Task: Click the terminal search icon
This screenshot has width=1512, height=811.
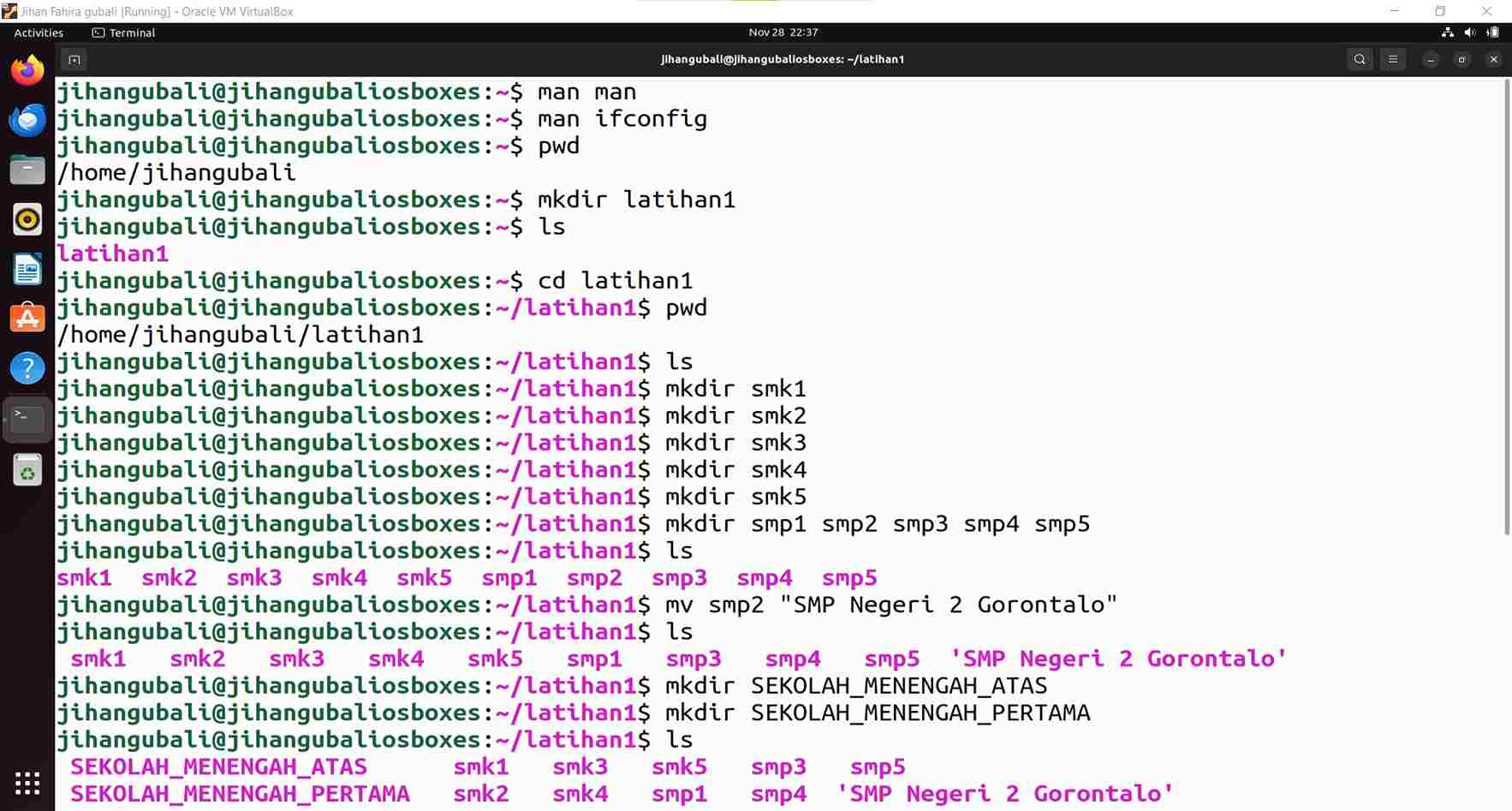Action: [x=1359, y=59]
